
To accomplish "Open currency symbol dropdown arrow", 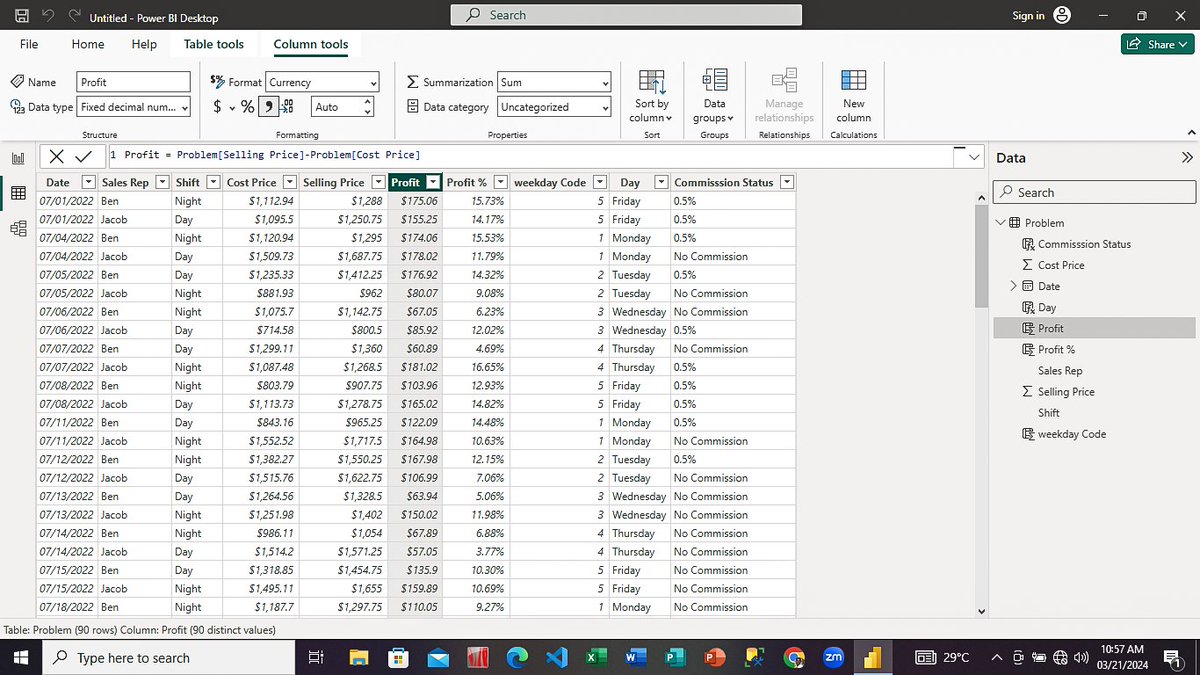I will click(x=232, y=108).
